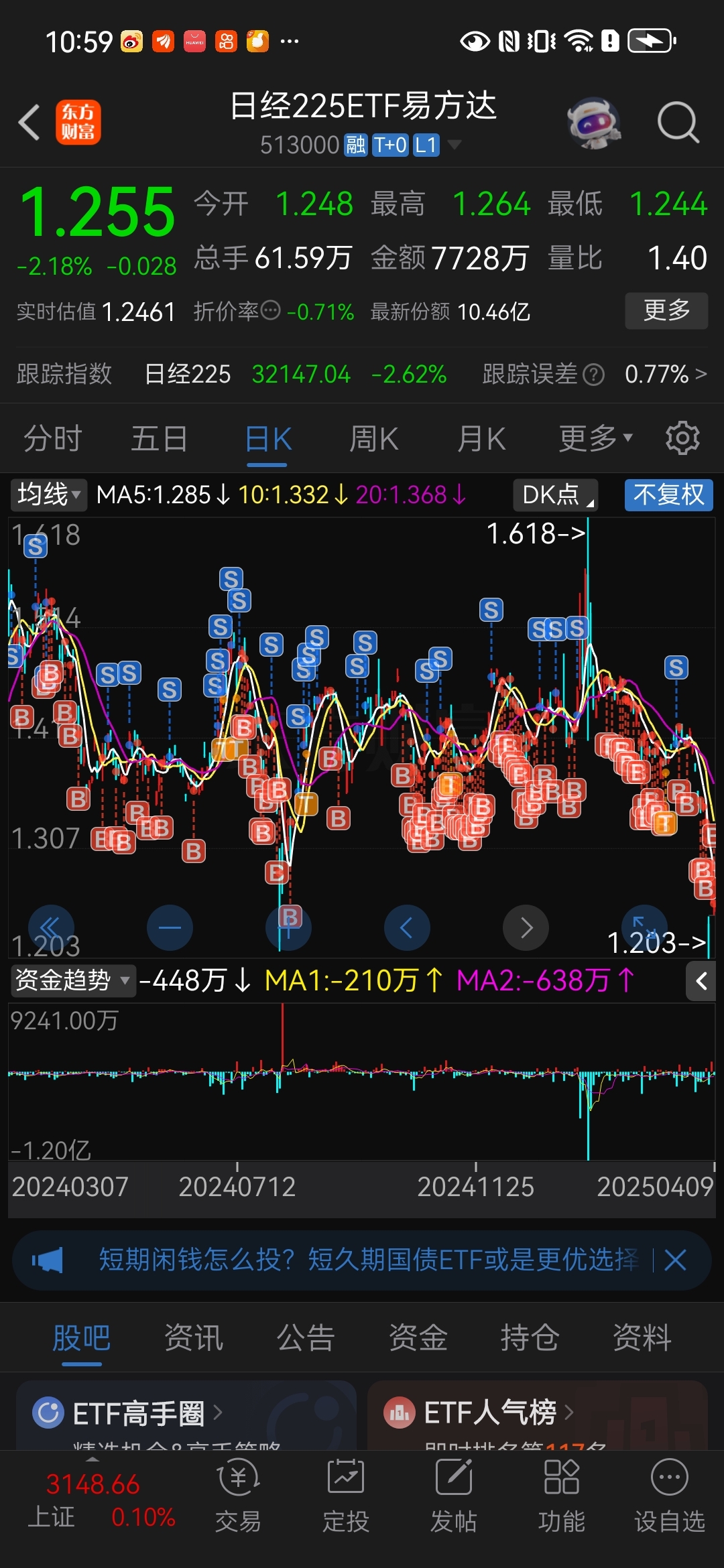Screen dimensions: 724x1568
Task: Expand tracking error 0.77% chevron
Action: (701, 374)
